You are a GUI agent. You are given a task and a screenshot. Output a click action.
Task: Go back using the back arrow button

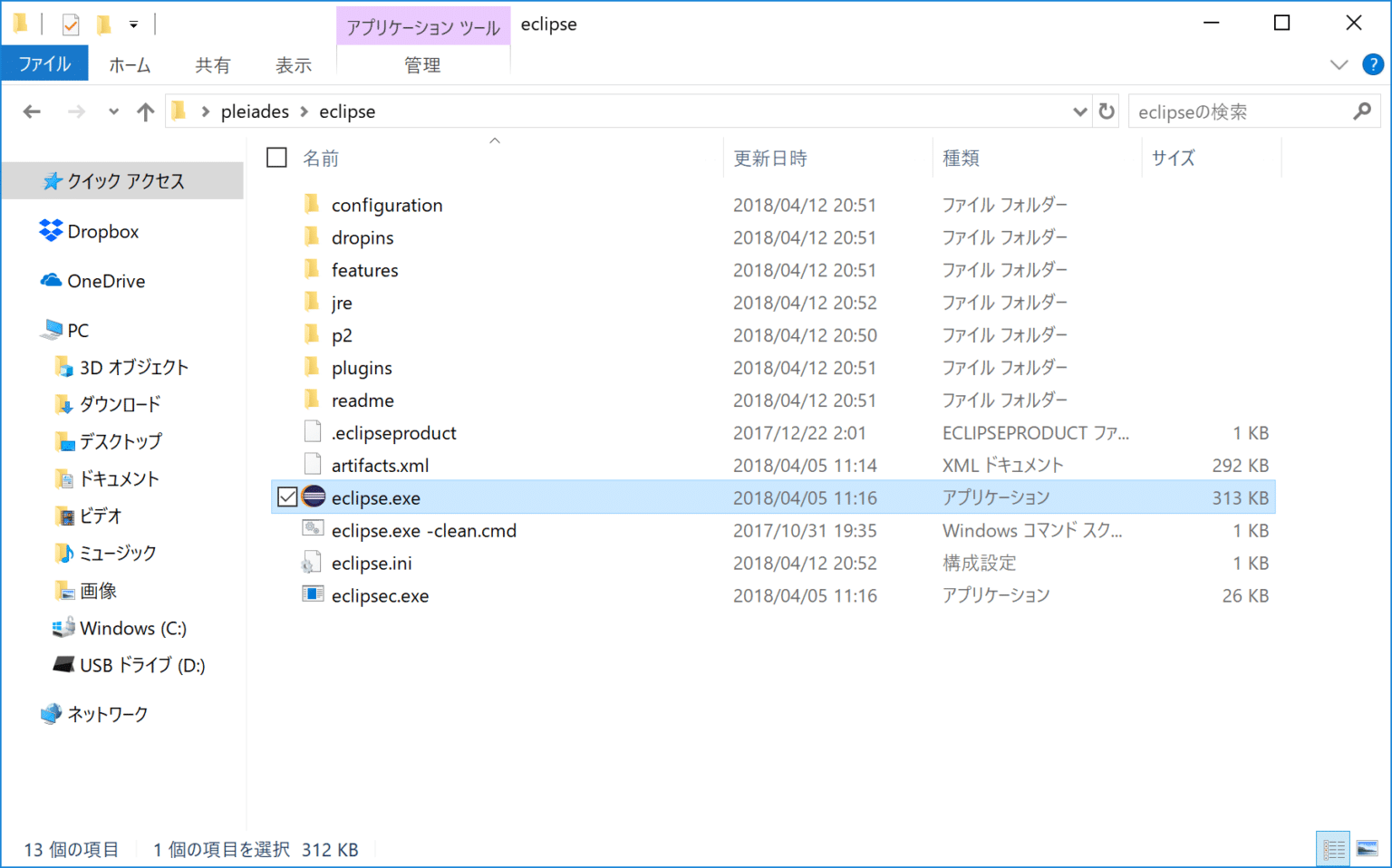pyautogui.click(x=32, y=111)
